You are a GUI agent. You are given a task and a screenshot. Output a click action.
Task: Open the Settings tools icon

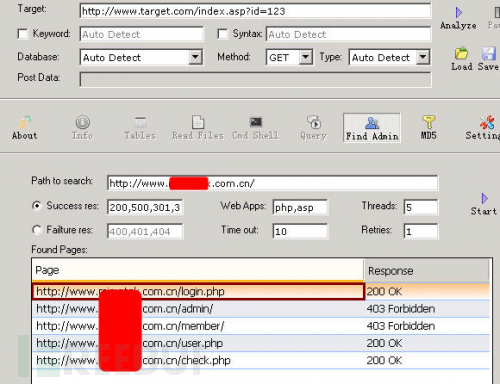(x=487, y=122)
